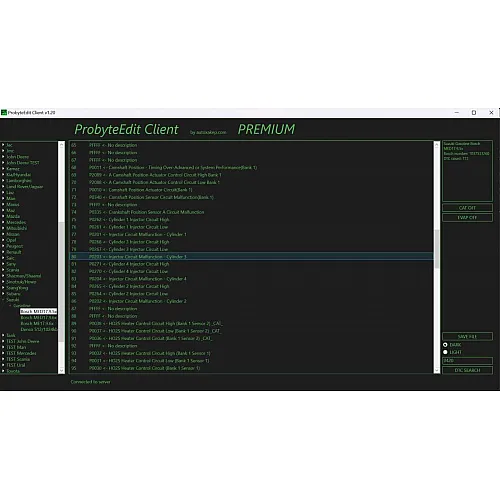Screen dimensions: 500x500
Task: Select the highlighted Bosch MED17.9.5x tree item
Action: [x=38, y=311]
